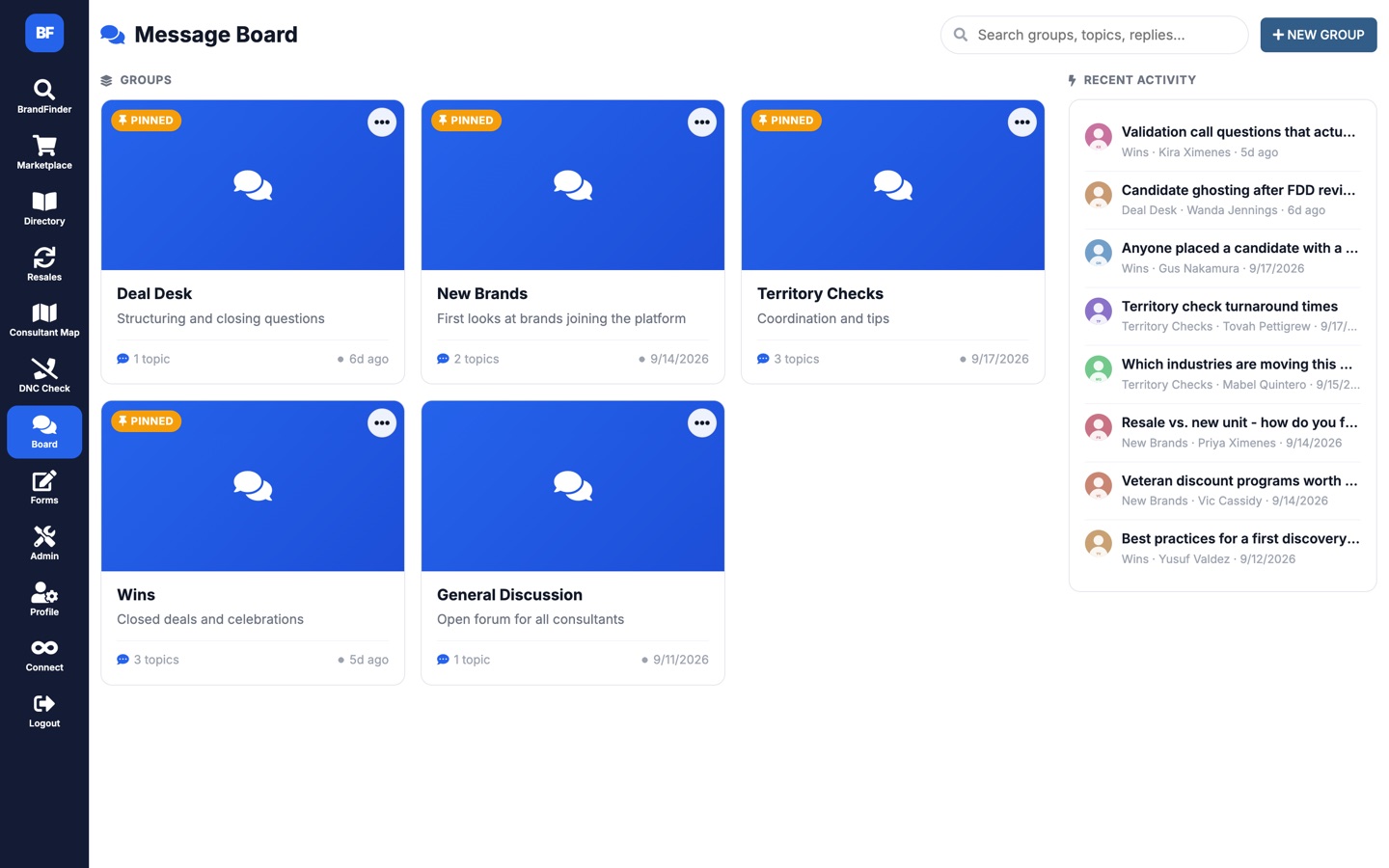This screenshot has width=1389, height=868.
Task: Open 'Anyone placed a candidate' activity
Action: (x=1222, y=258)
